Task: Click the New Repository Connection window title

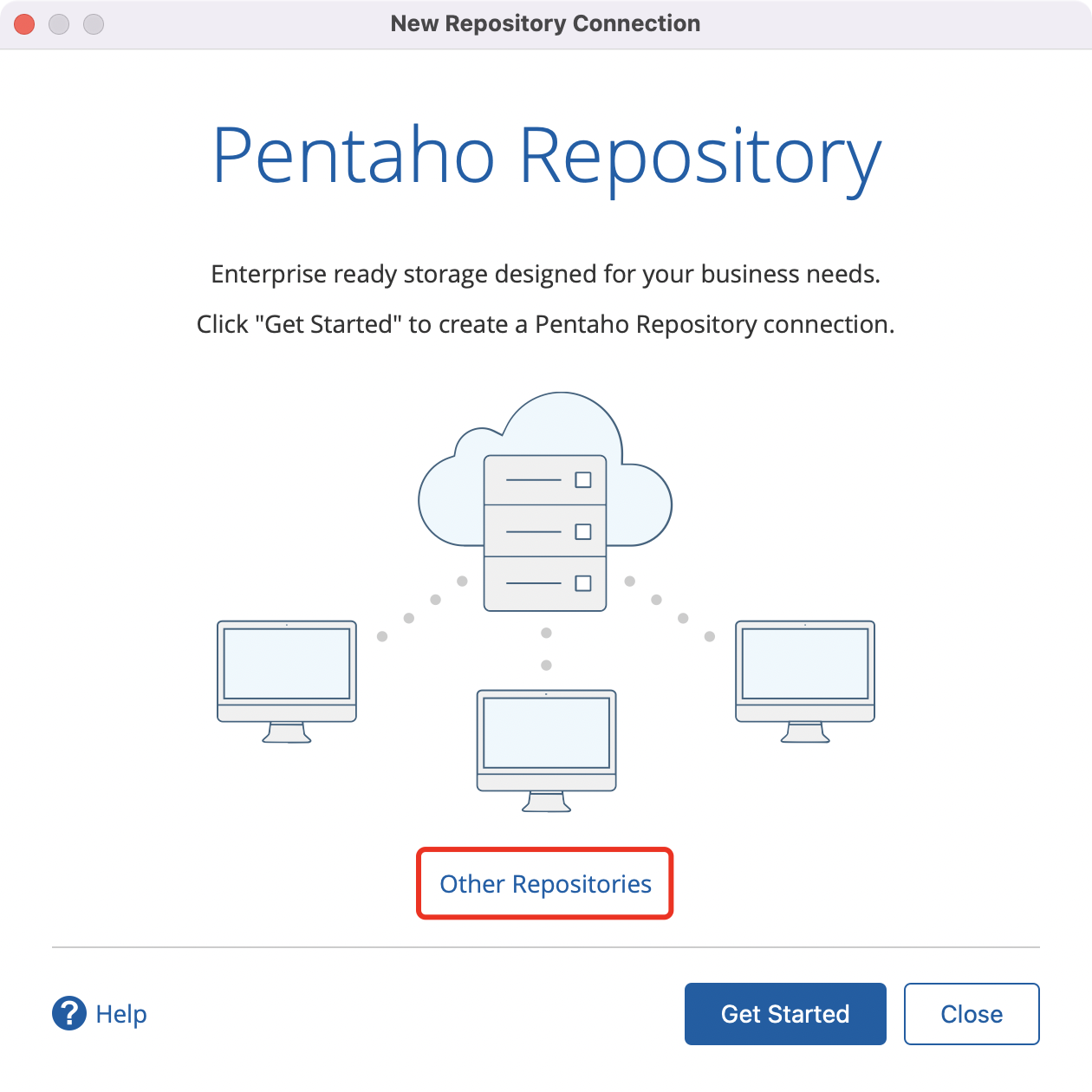Action: (545, 23)
